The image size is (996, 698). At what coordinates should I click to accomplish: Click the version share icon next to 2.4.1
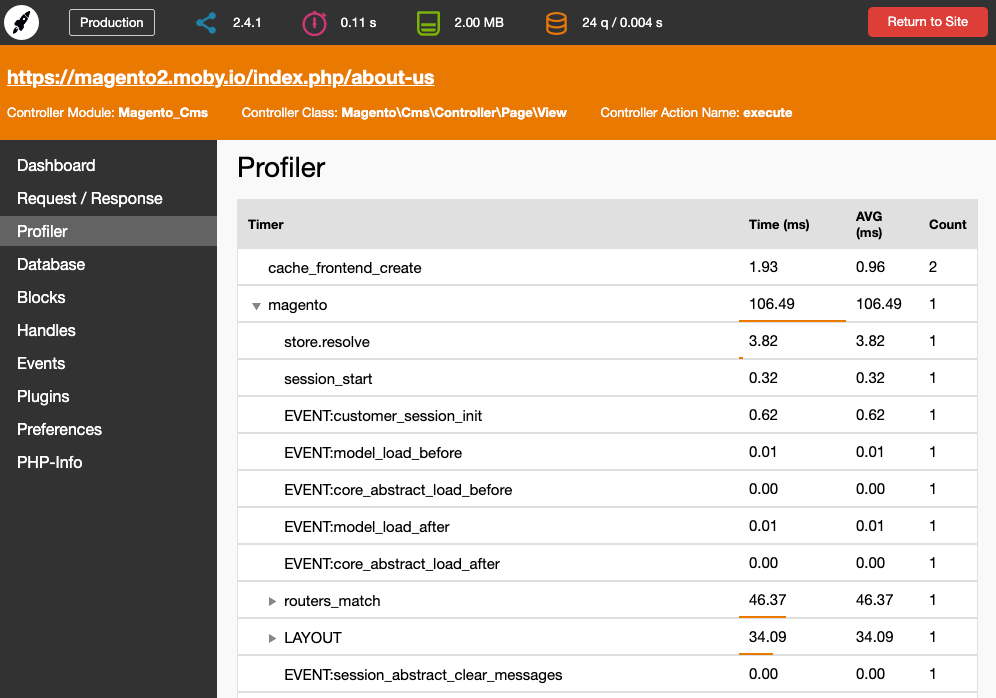coord(206,23)
